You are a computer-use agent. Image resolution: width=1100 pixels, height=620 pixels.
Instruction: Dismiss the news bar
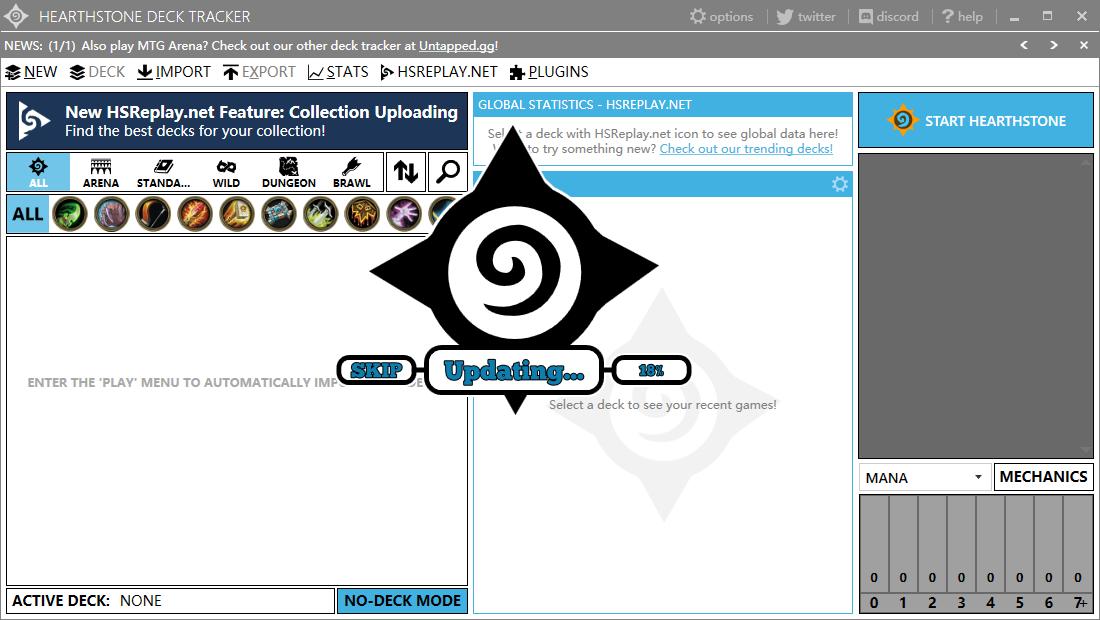coord(1084,45)
